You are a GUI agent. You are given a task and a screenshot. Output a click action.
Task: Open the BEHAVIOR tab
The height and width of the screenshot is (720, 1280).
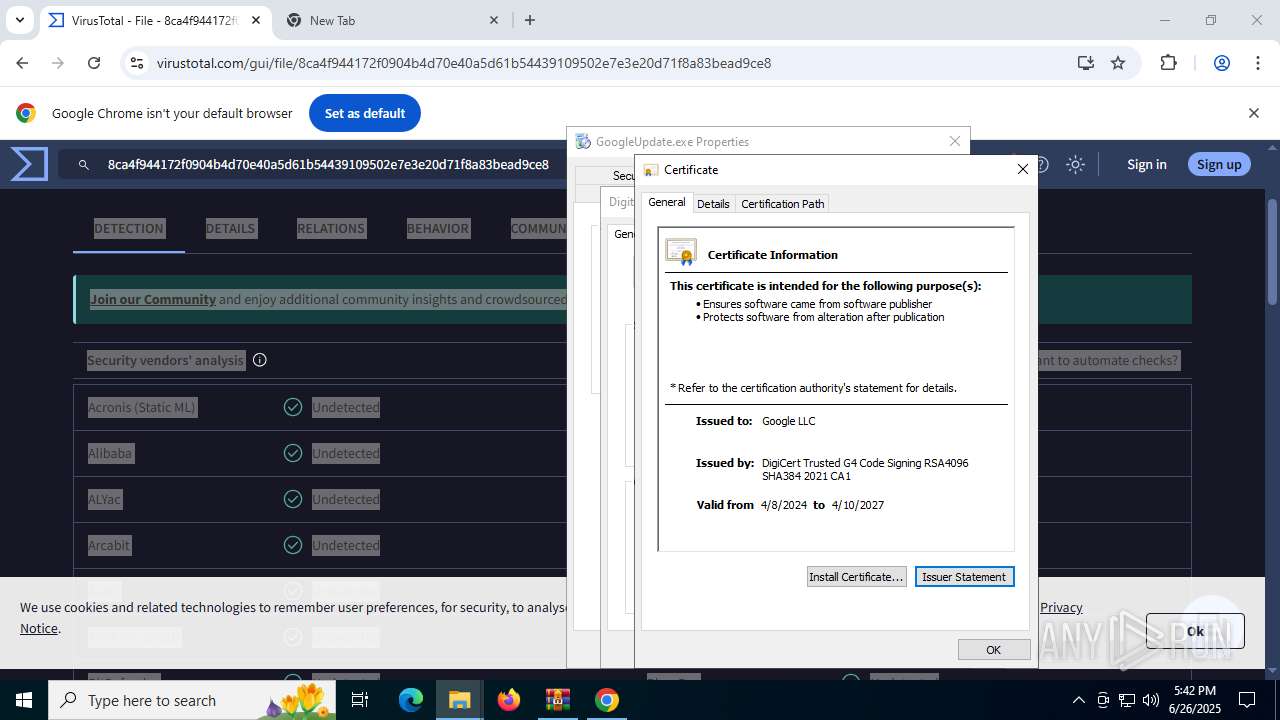438,228
